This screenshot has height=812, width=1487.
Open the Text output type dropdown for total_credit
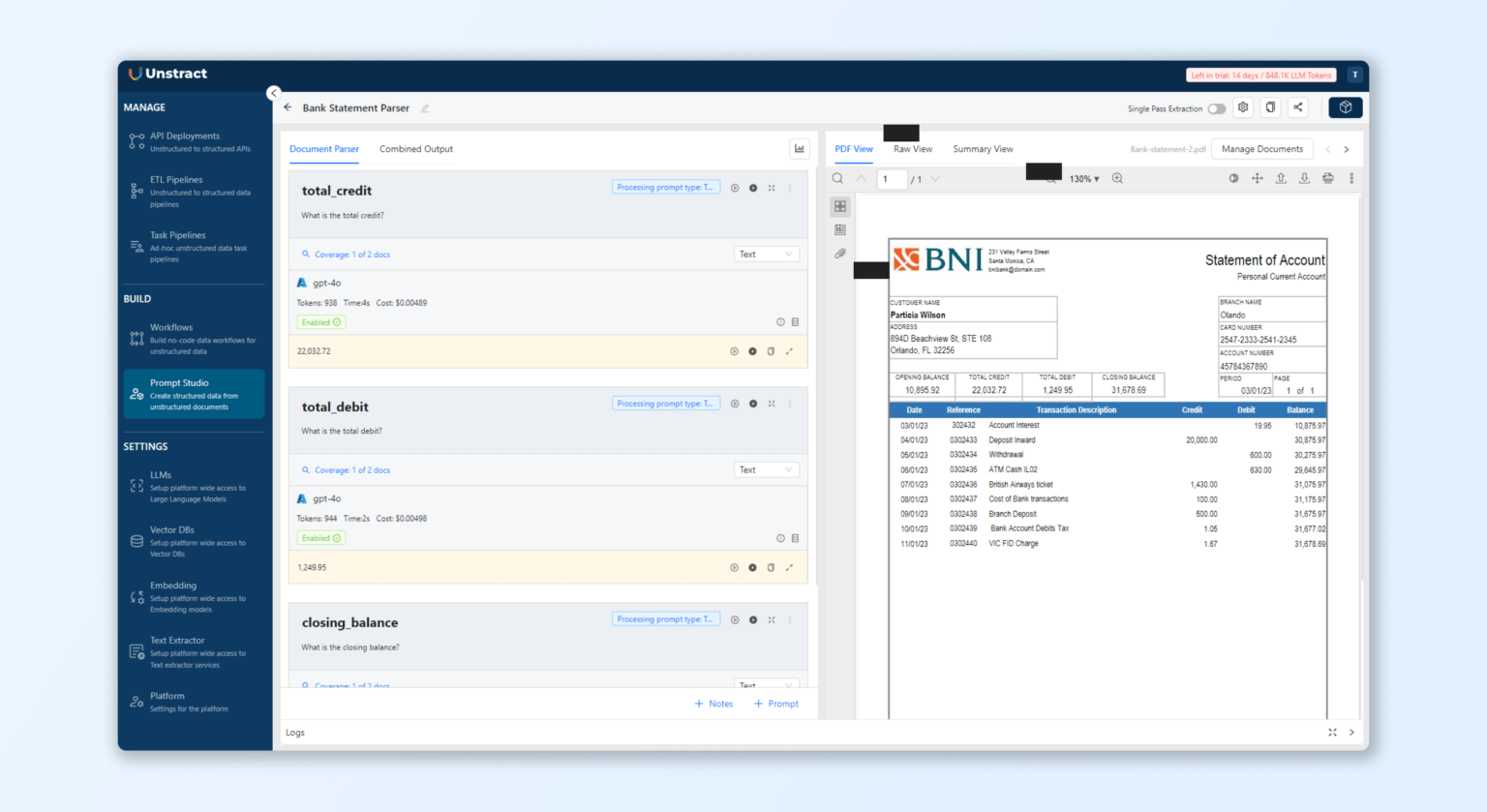coord(766,253)
